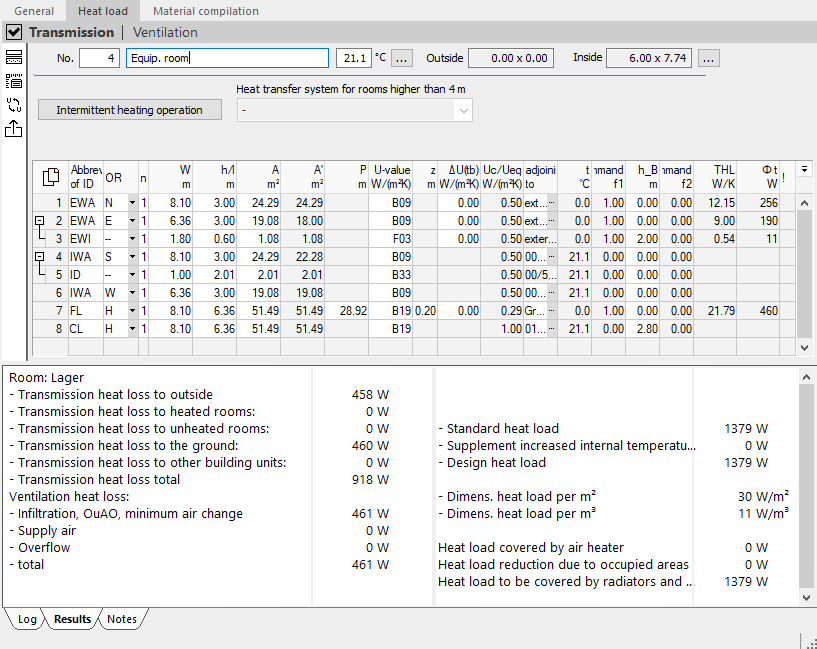Image resolution: width=817 pixels, height=649 pixels.
Task: Click the Equip. room name field
Action: (x=227, y=58)
